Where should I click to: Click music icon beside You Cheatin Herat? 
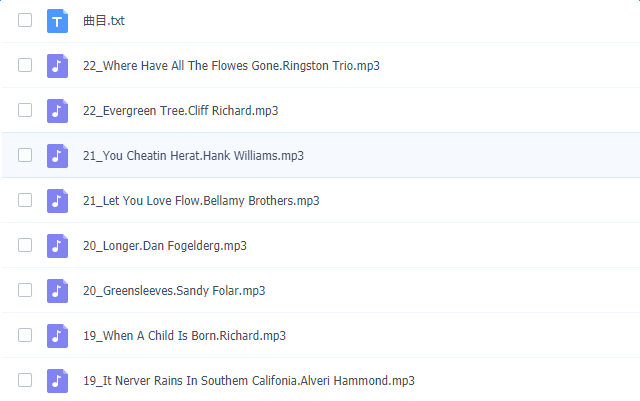tap(57, 155)
